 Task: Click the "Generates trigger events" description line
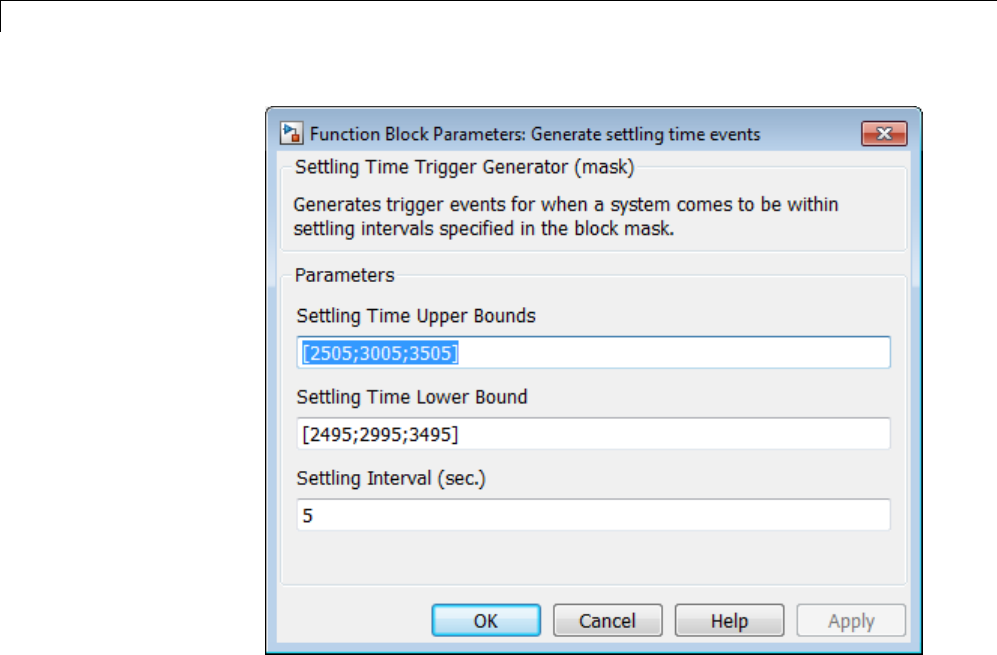(566, 205)
